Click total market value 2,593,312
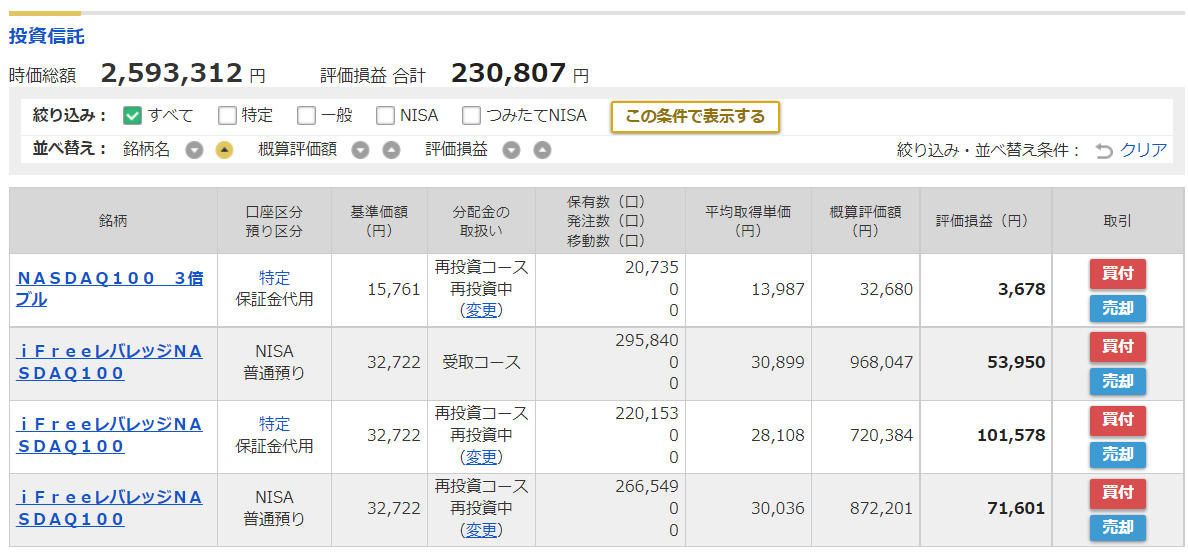The width and height of the screenshot is (1188, 558). point(171,73)
